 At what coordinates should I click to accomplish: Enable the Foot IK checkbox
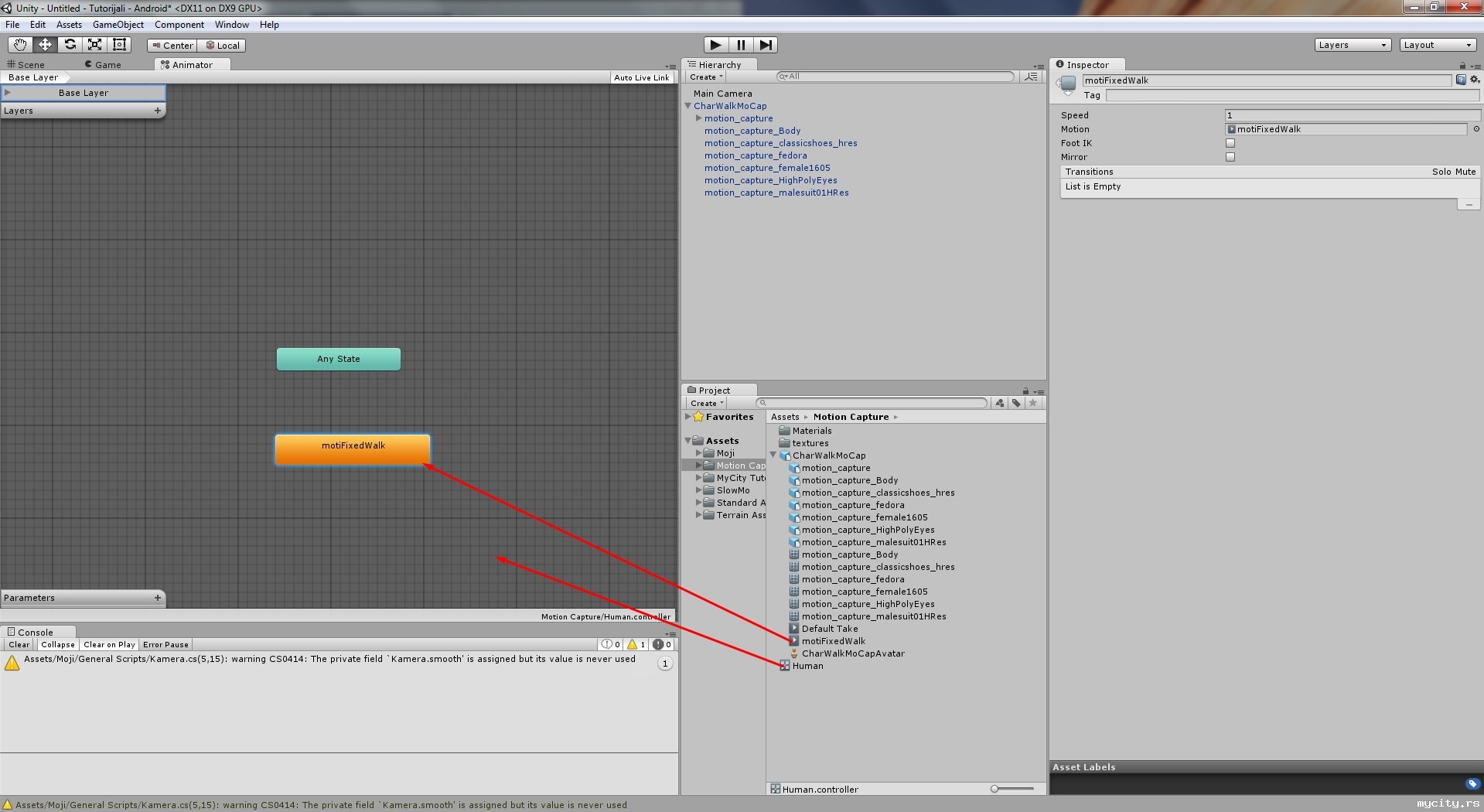click(x=1230, y=143)
